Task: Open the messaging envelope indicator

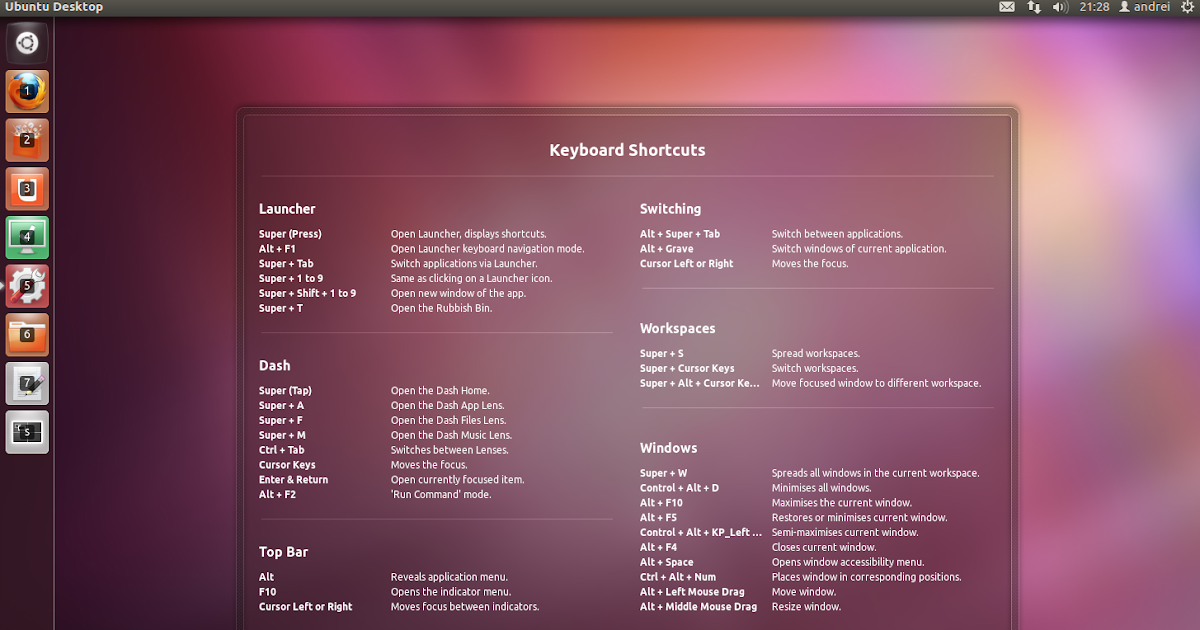Action: (1006, 7)
